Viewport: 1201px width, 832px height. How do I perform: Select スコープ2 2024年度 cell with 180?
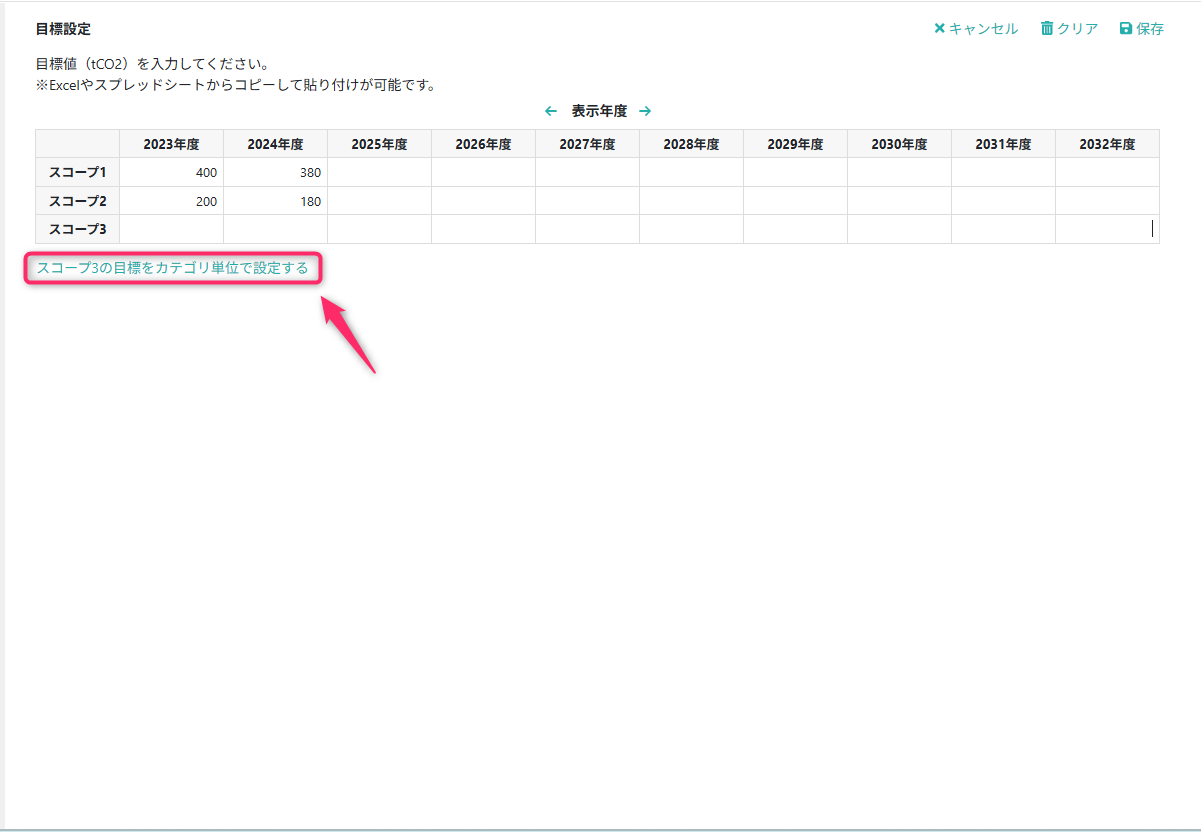pyautogui.click(x=275, y=201)
